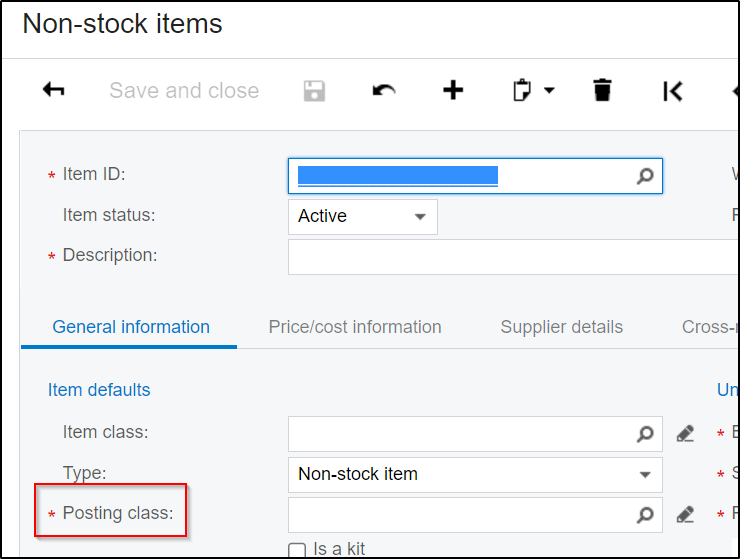Click the clipboard copy-paste icon
Image resolution: width=740 pixels, height=559 pixels.
tap(521, 90)
